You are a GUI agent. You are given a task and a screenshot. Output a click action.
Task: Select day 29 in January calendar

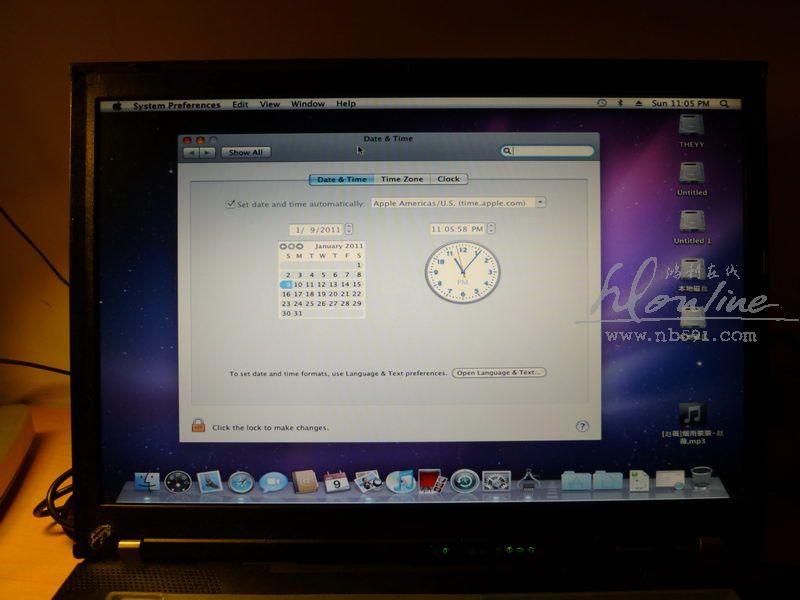tap(357, 304)
